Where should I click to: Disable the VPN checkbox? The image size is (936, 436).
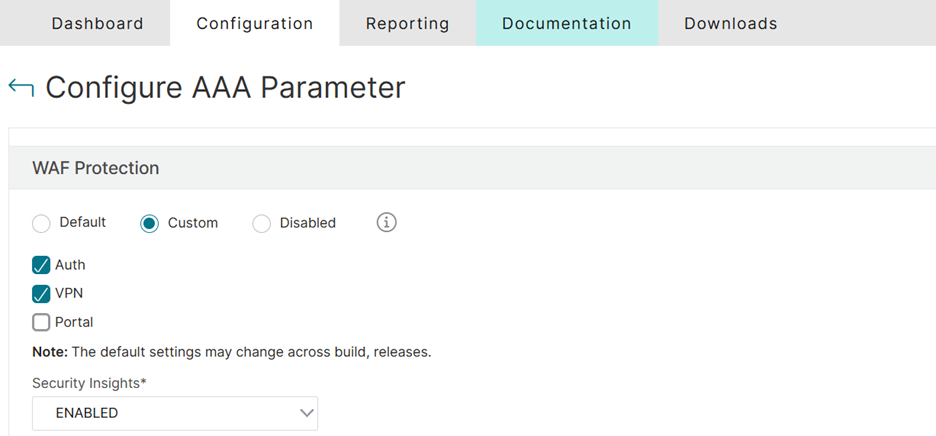click(x=42, y=294)
